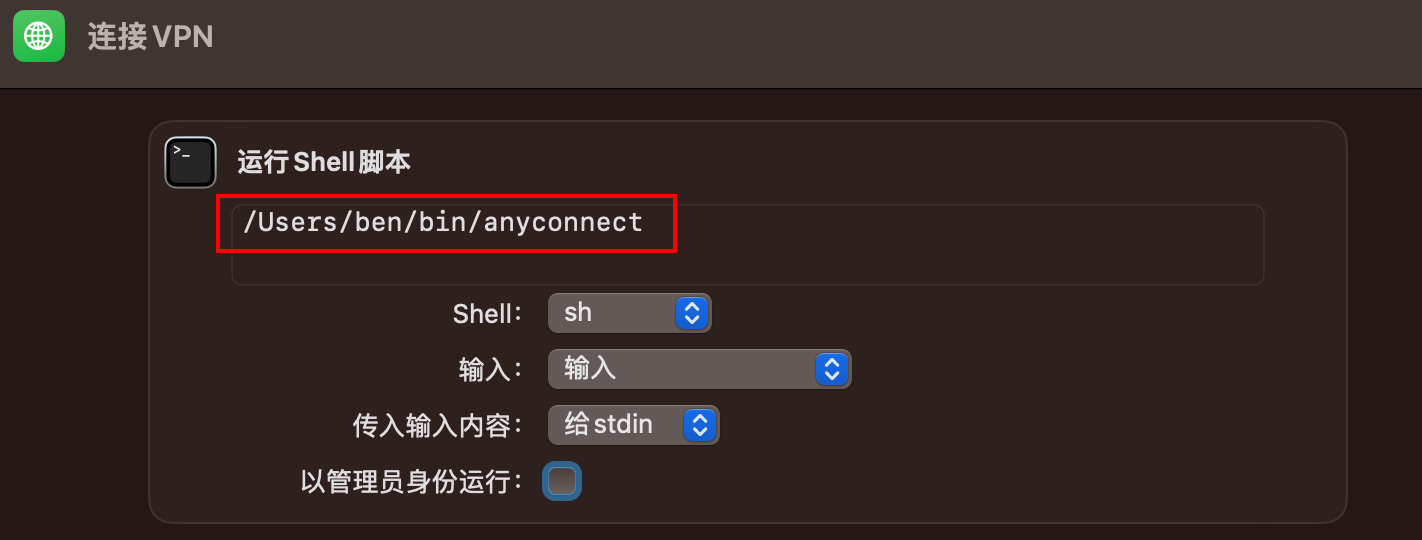Open the Shell dropdown showing sh
The width and height of the screenshot is (1422, 540).
[629, 313]
